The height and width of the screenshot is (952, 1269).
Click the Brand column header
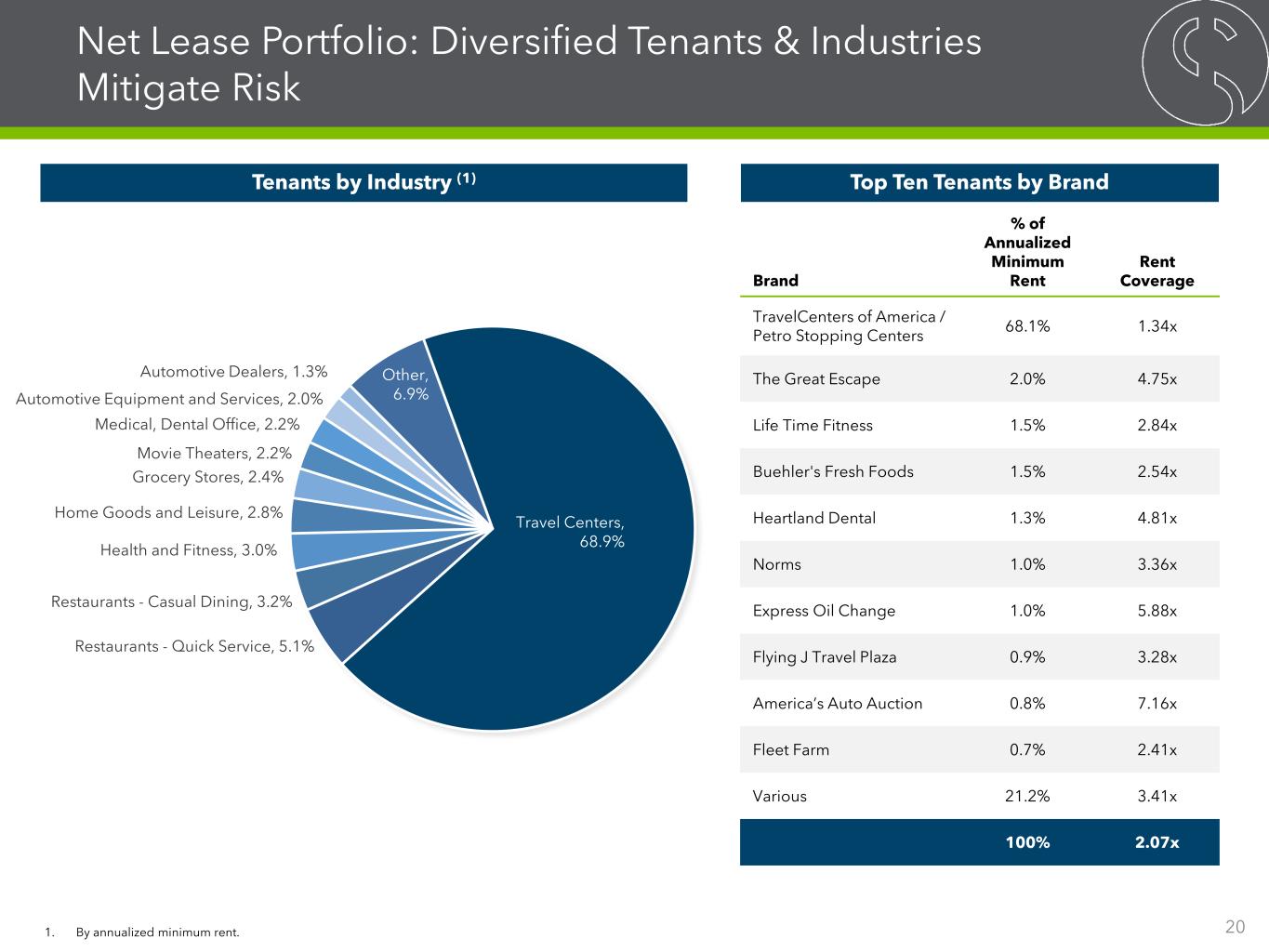(x=775, y=281)
